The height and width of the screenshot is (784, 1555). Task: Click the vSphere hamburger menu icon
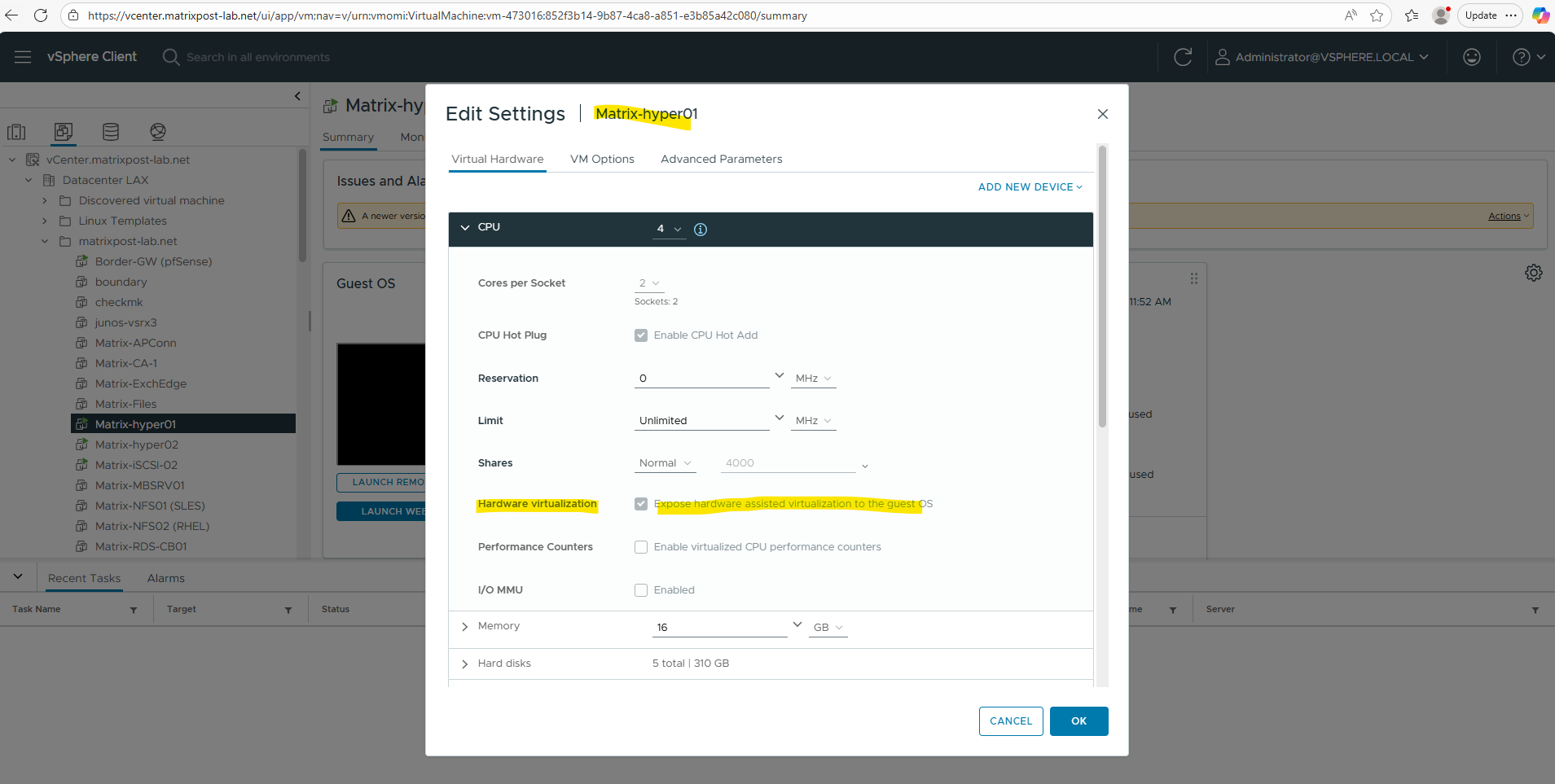point(23,57)
